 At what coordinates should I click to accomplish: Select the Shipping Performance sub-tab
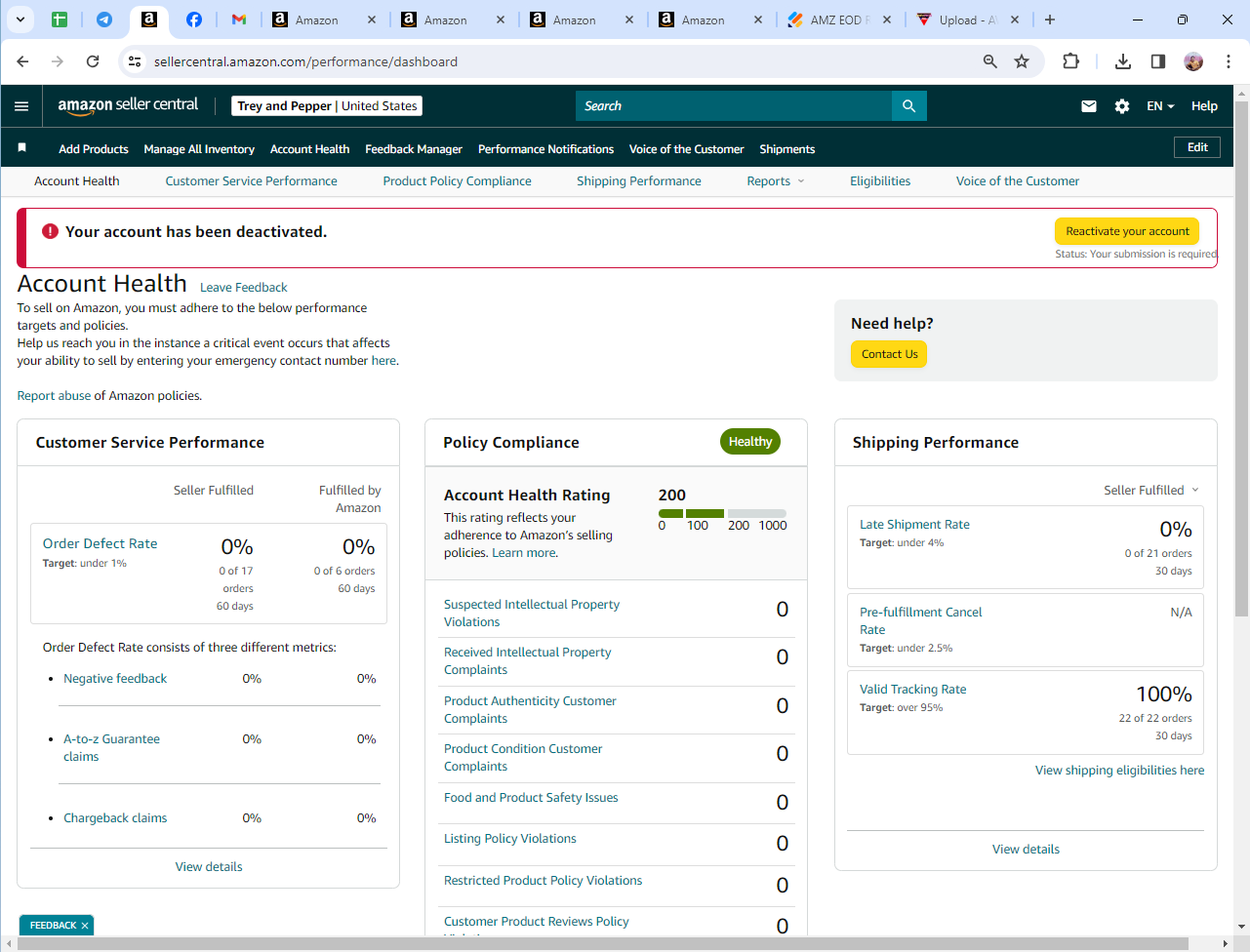(639, 181)
